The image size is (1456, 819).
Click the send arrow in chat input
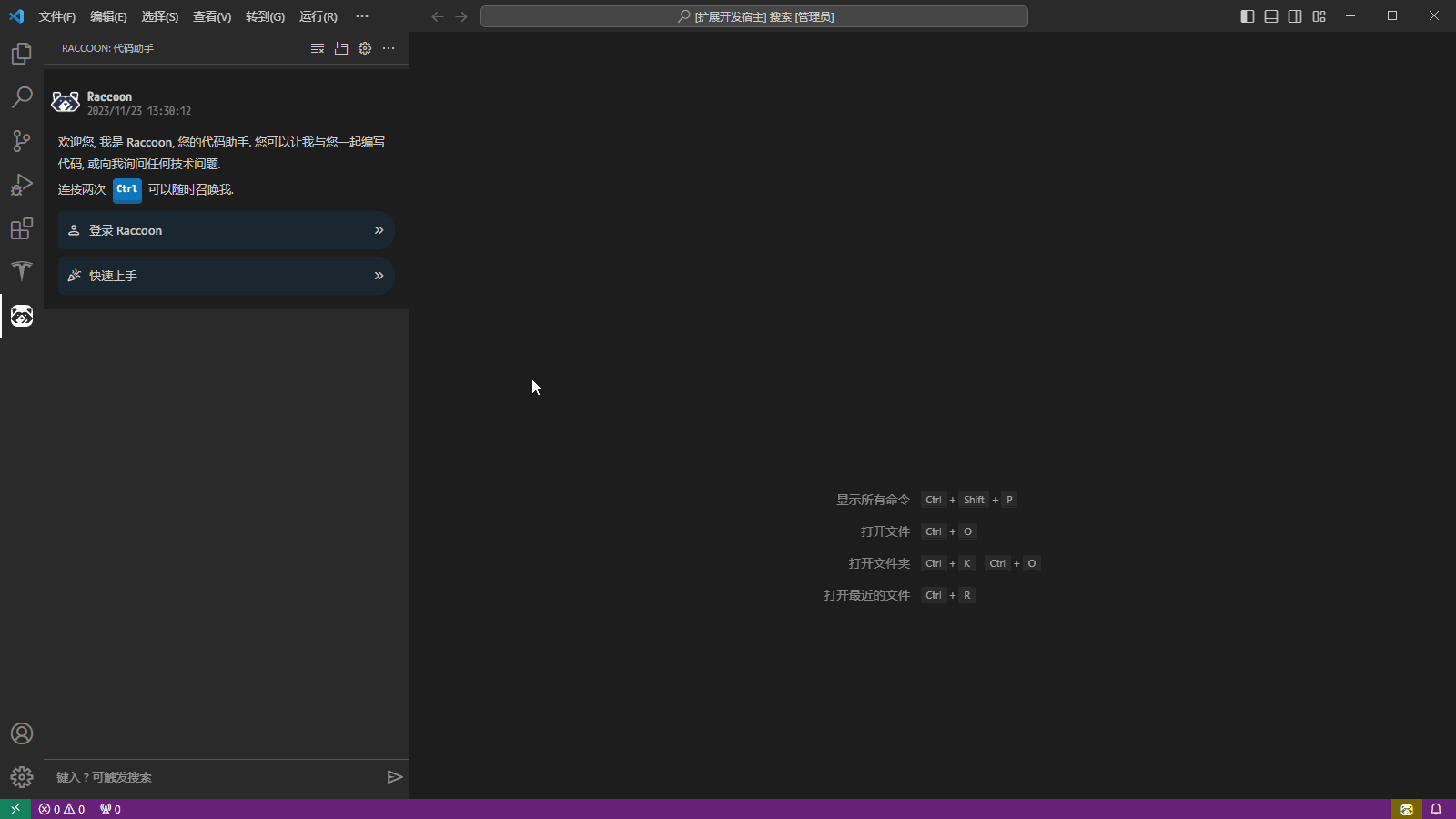coord(395,777)
